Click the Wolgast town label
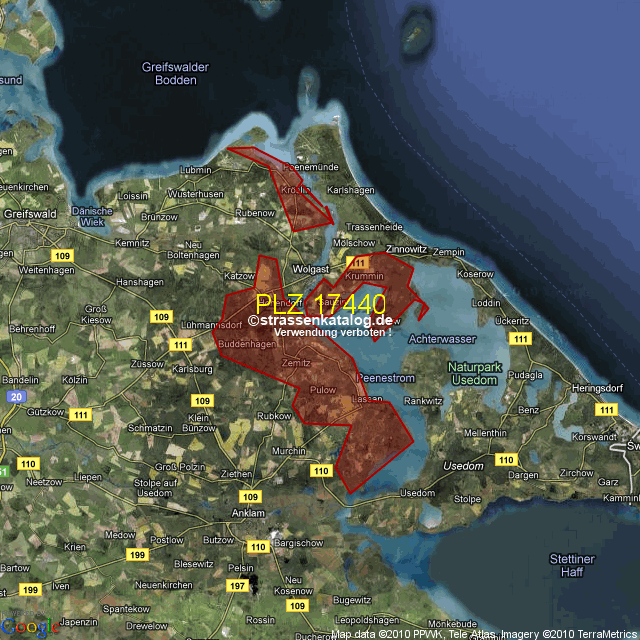The width and height of the screenshot is (640, 640). tap(310, 269)
